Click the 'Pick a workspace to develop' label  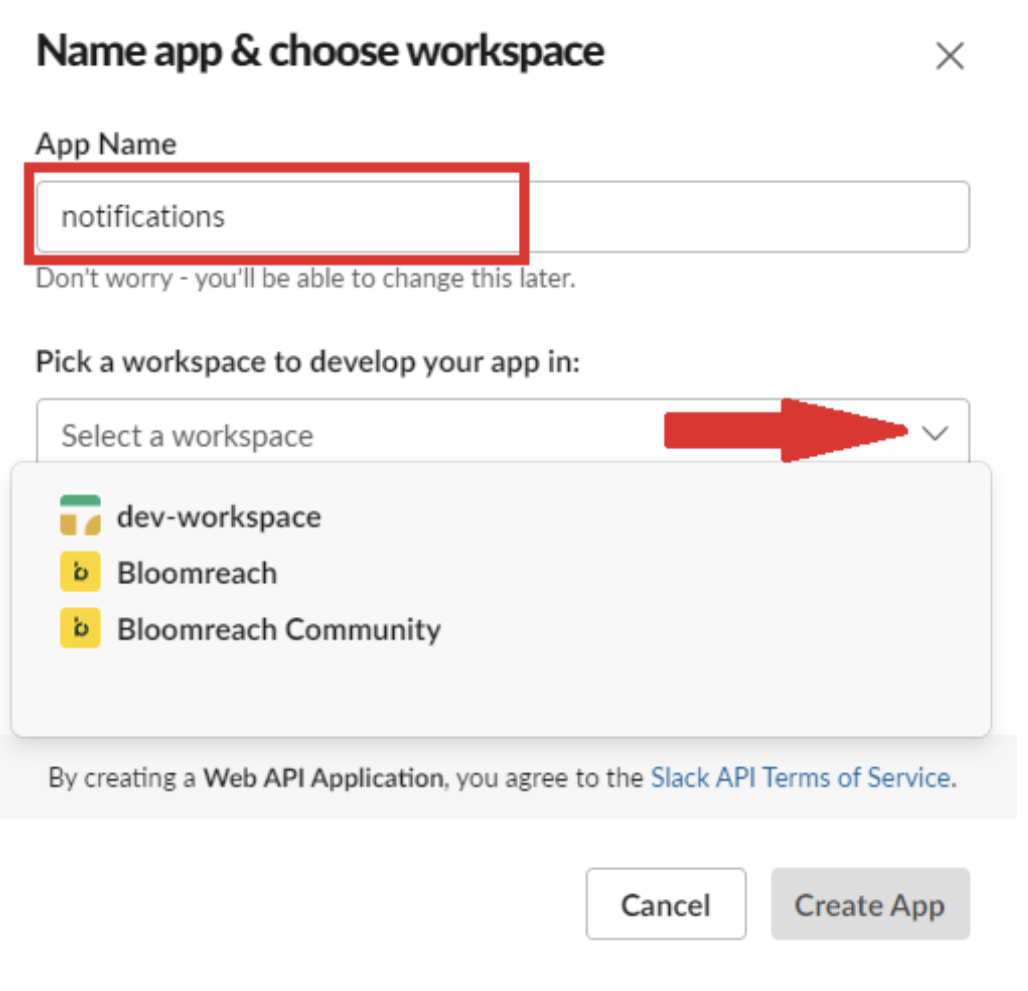(308, 362)
